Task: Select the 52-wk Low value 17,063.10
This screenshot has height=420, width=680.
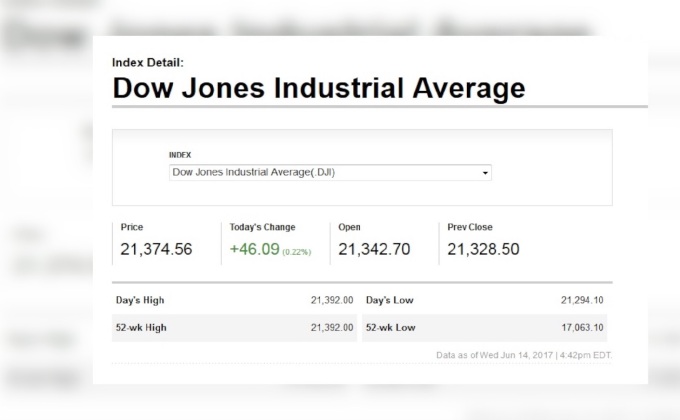Action: pyautogui.click(x=582, y=327)
